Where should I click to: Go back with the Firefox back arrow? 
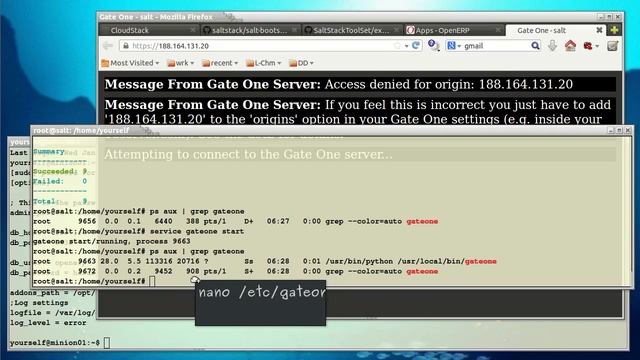point(108,46)
